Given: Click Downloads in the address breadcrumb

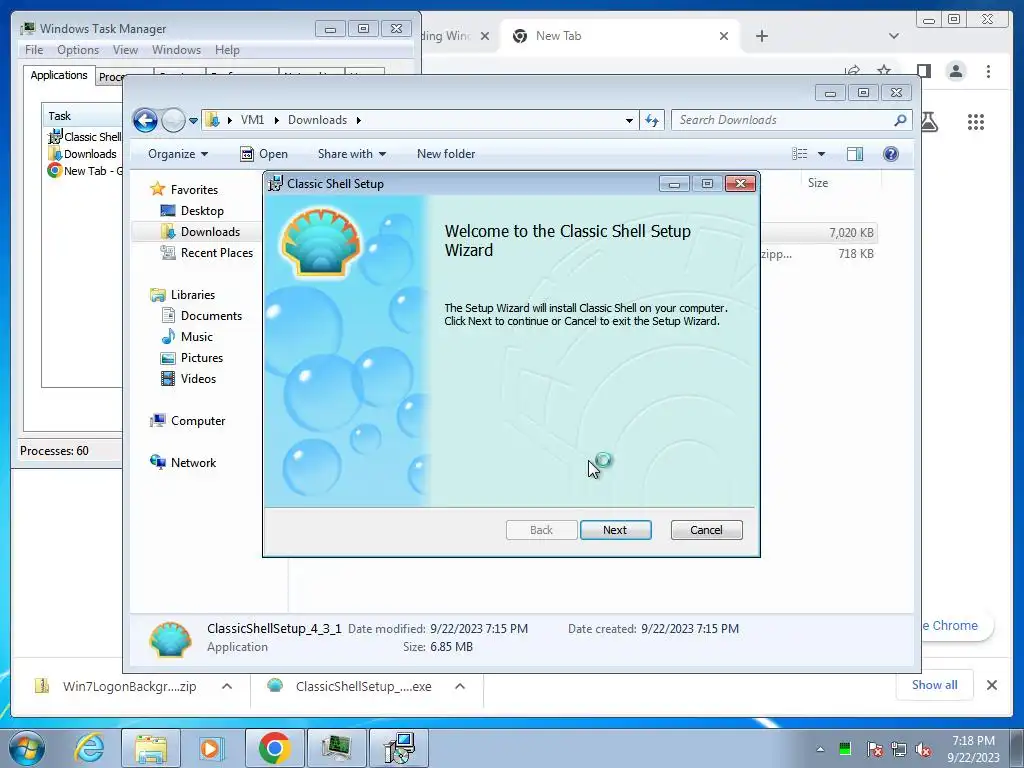Looking at the screenshot, I should (317, 120).
